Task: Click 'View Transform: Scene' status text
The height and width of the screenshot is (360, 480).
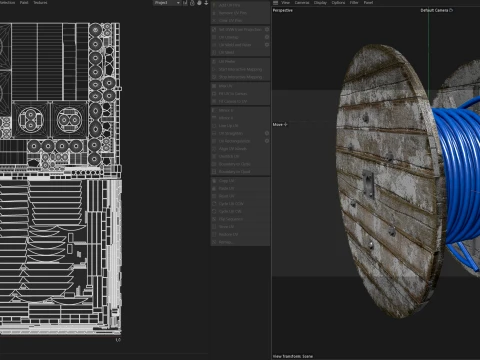Action: tap(293, 356)
